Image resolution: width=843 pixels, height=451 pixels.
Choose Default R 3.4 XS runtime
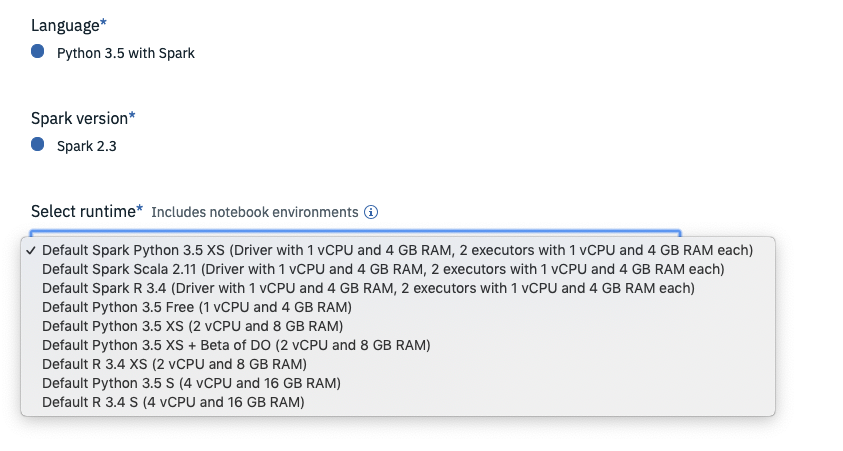[398, 364]
